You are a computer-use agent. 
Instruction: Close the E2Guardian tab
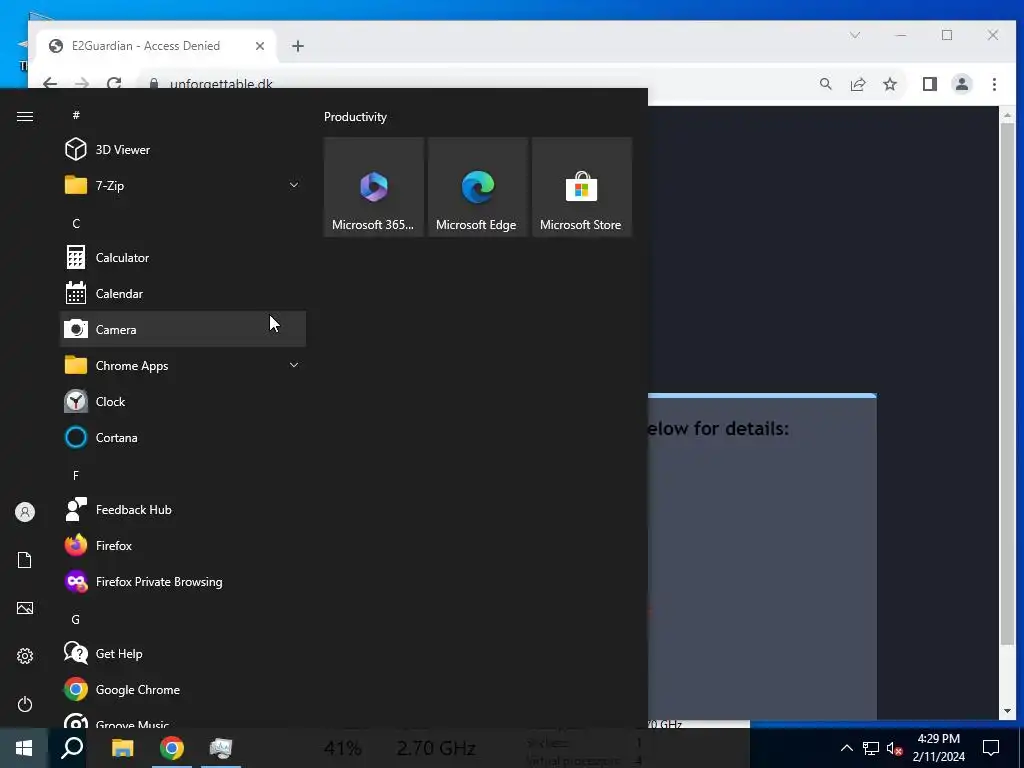pyautogui.click(x=260, y=46)
